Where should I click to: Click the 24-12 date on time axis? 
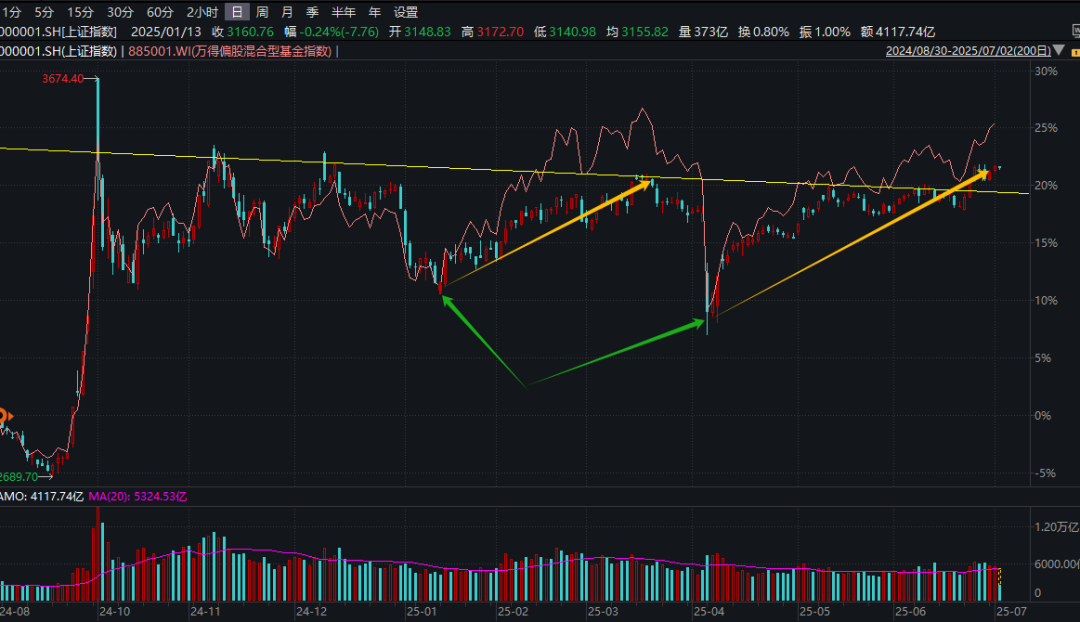tap(311, 612)
